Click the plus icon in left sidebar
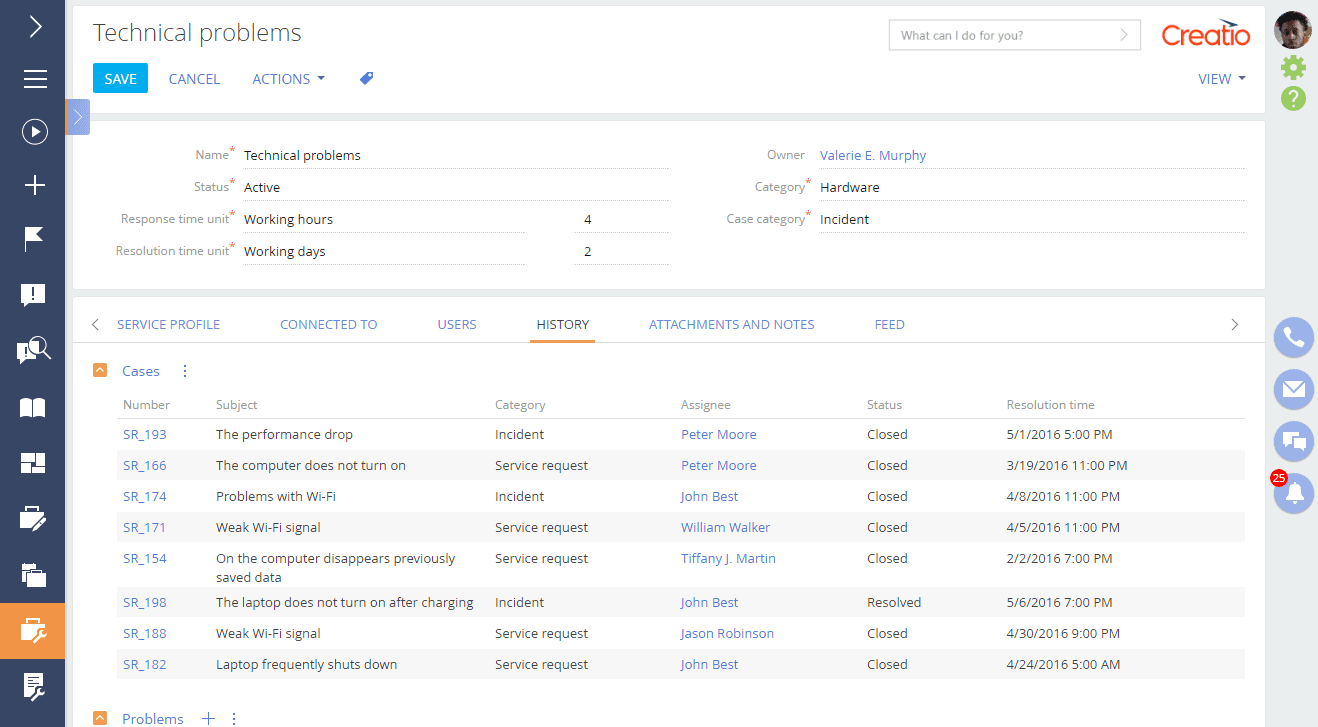Image resolution: width=1318 pixels, height=727 pixels. (x=35, y=185)
